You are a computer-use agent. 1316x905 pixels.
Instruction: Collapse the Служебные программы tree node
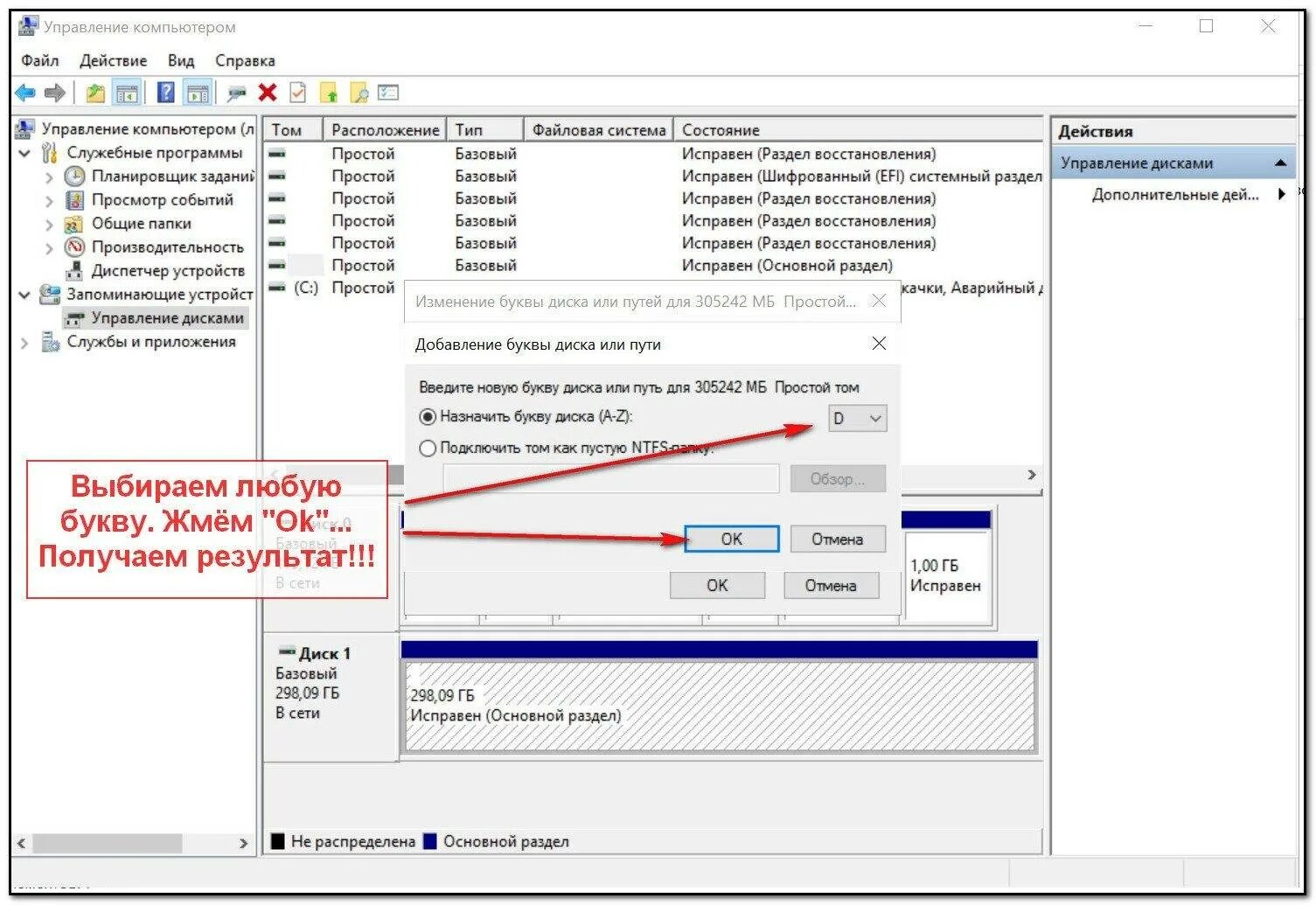(x=24, y=153)
